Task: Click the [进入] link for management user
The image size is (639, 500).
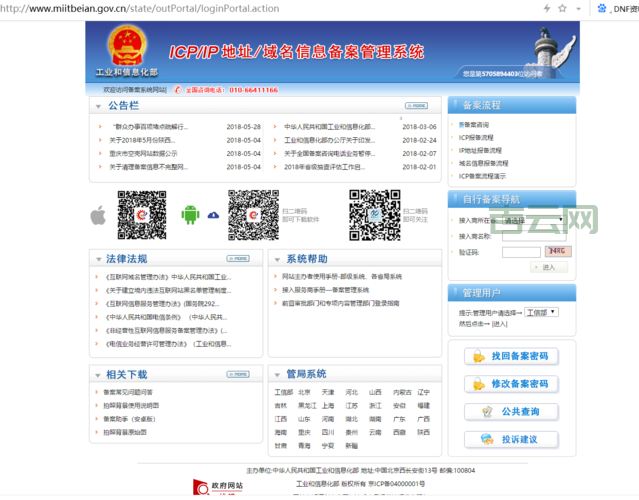Action: tap(499, 324)
